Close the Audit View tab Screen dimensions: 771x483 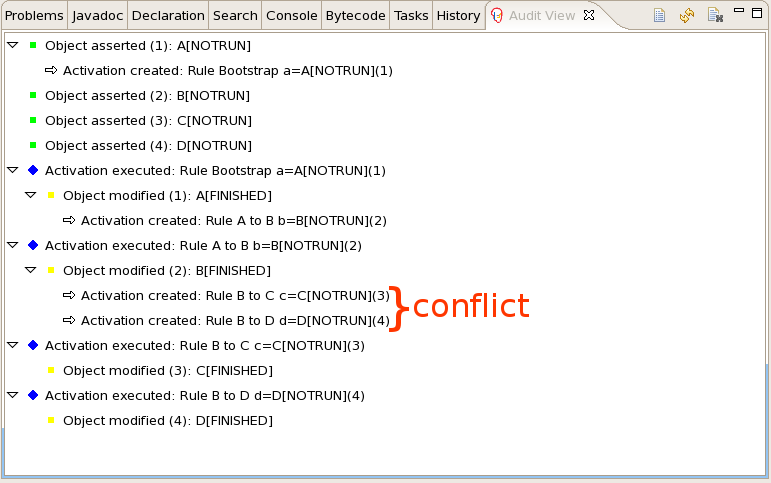(589, 15)
